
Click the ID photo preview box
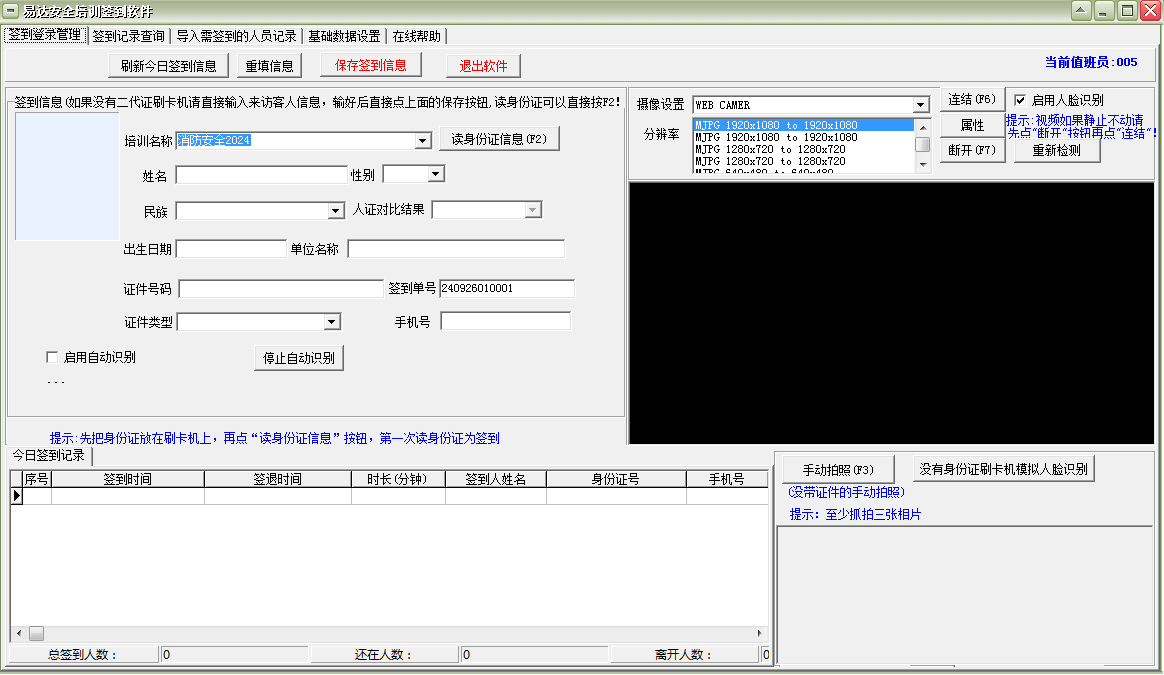[67, 176]
